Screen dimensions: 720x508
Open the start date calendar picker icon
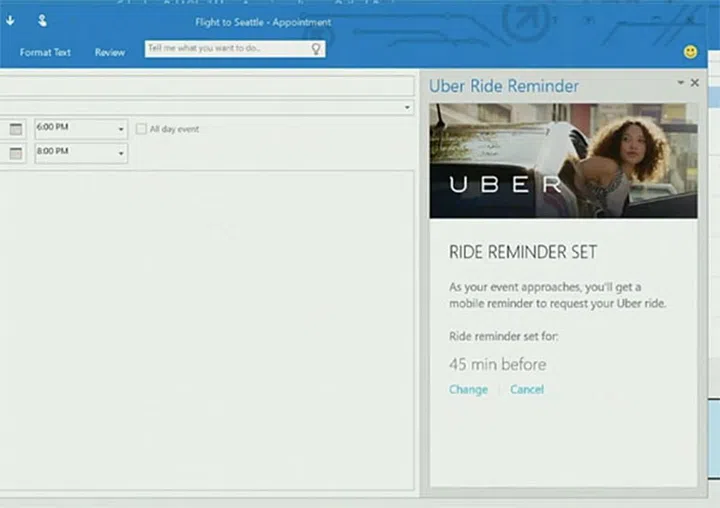(16, 129)
